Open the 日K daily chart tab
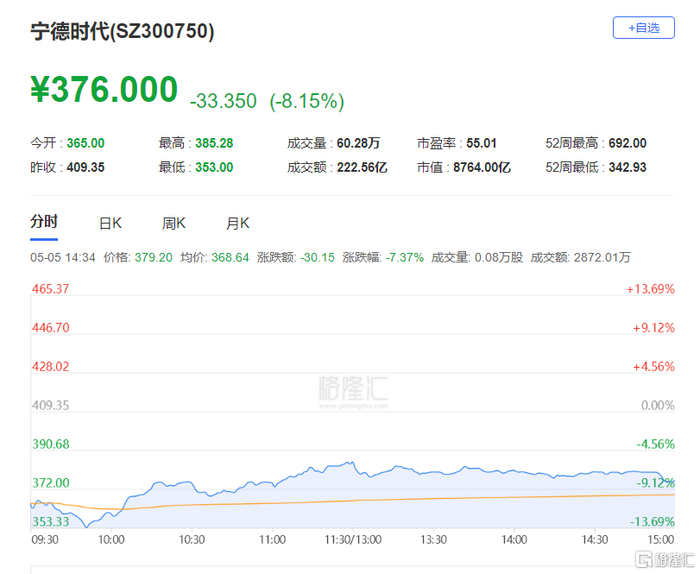700x574 pixels. pyautogui.click(x=110, y=223)
